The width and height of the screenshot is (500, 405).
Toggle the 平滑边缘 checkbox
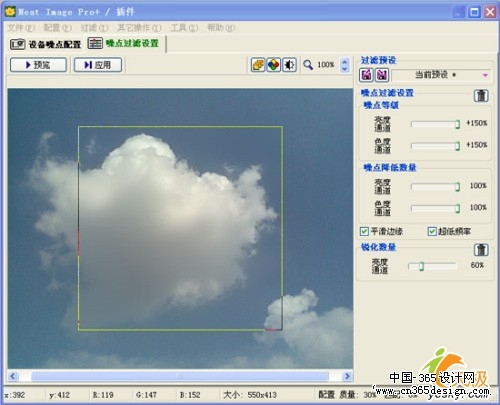coord(364,231)
